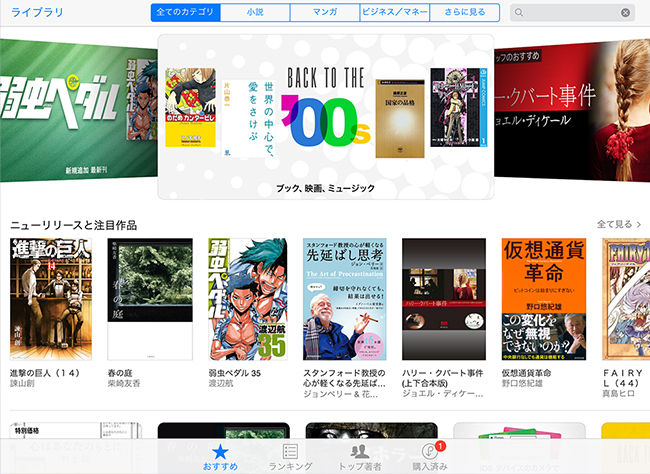Click the ブック、映画、ミュージック caption
The height and width of the screenshot is (474, 650).
(325, 188)
